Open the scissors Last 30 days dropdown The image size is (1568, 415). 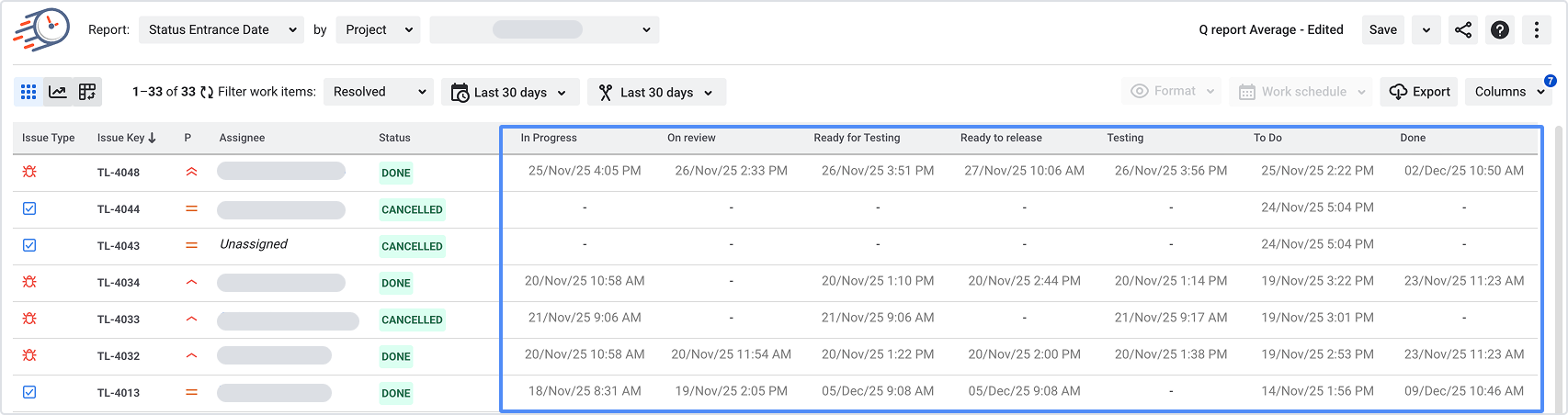[656, 92]
